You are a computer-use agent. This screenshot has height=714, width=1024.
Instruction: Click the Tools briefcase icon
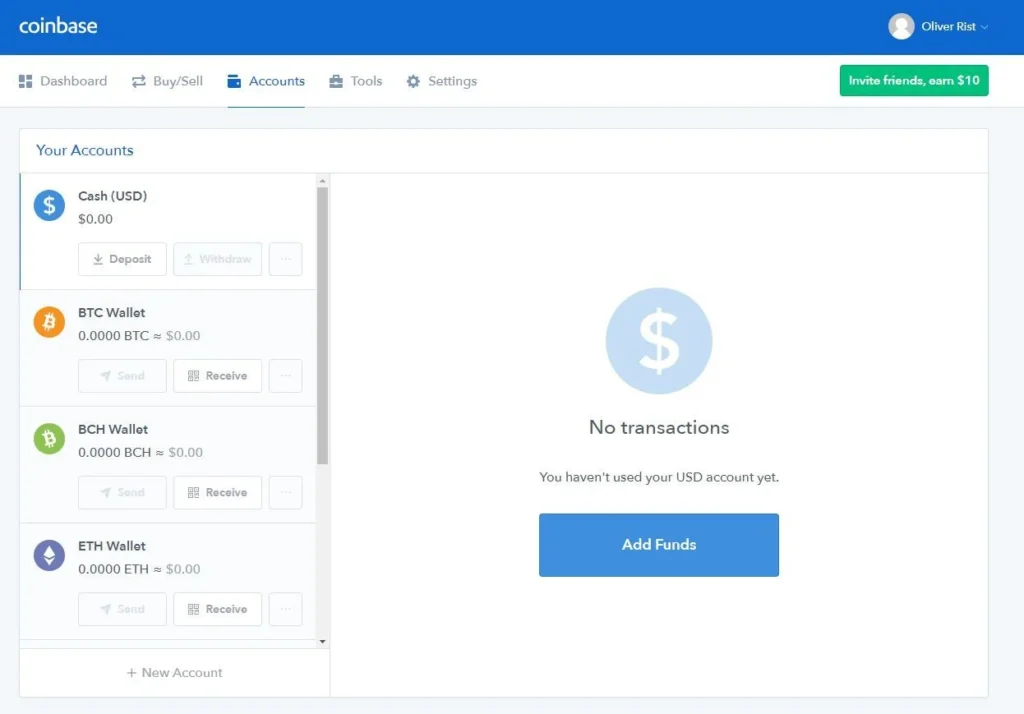point(336,81)
